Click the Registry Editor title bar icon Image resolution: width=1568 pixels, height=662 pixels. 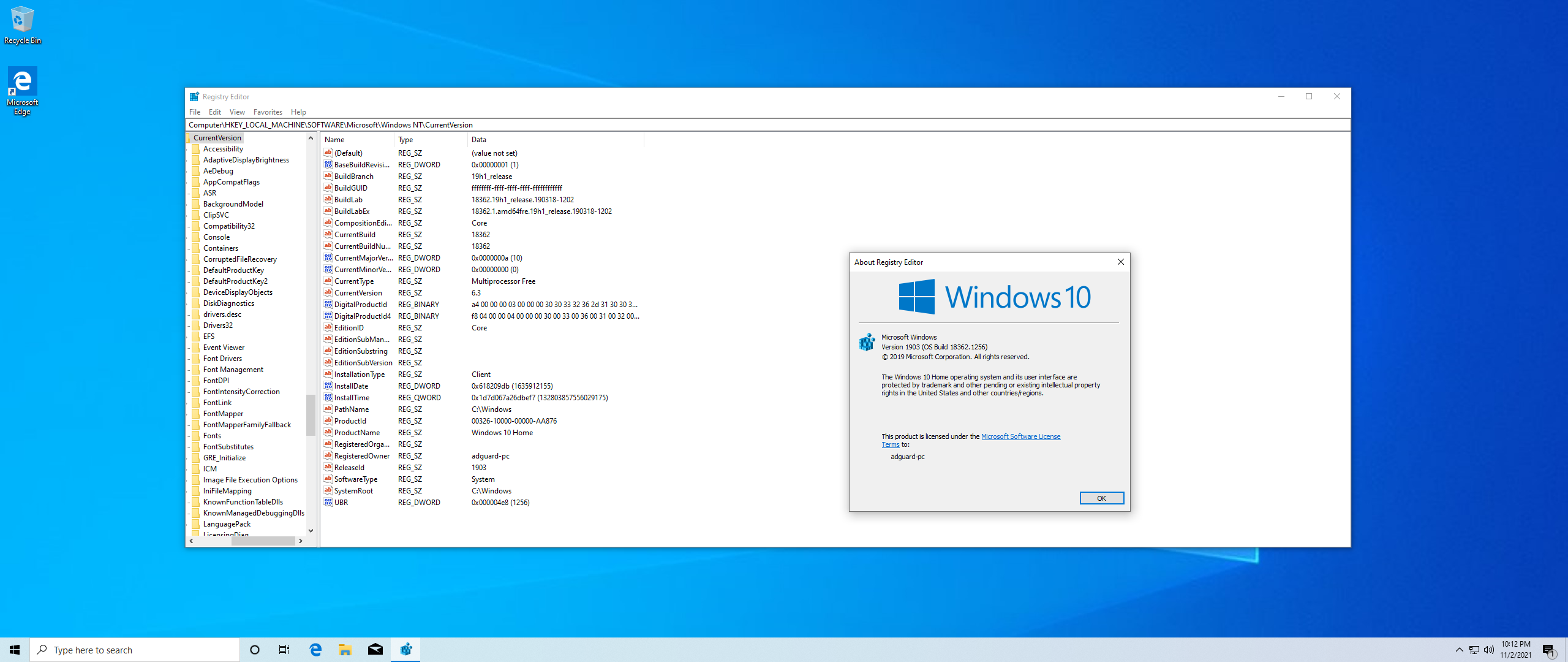point(194,97)
